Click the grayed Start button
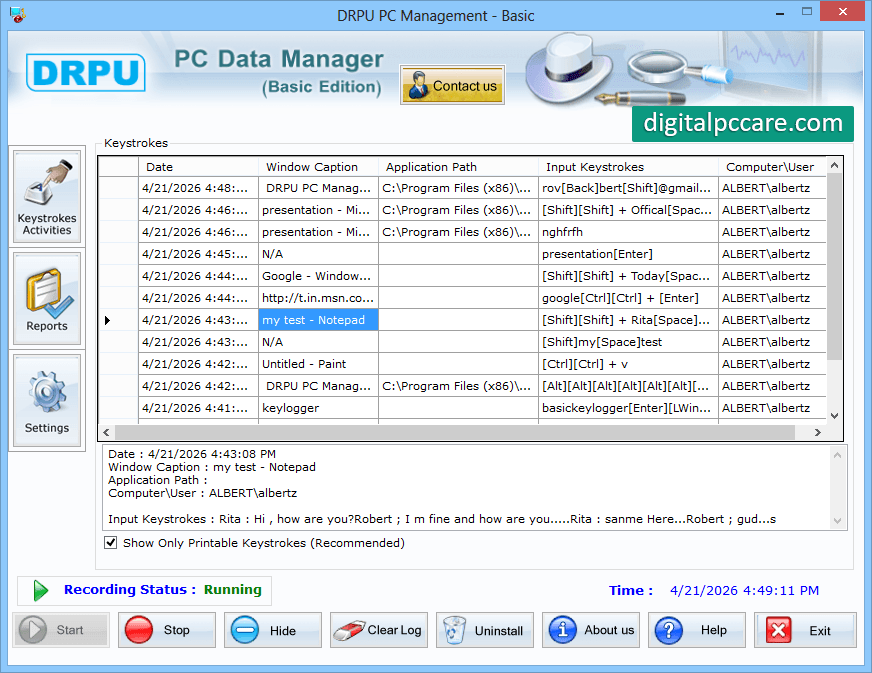Viewport: 872px width, 673px height. [61, 630]
